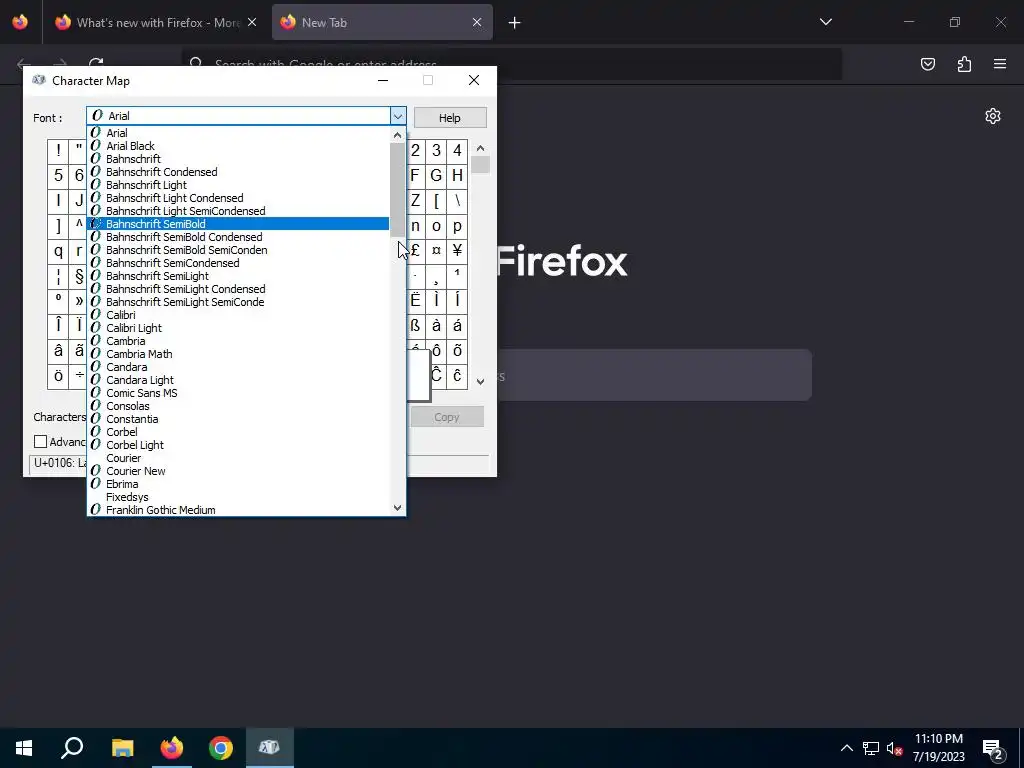Click the Copy button in Character Map
The image size is (1024, 768).
(x=447, y=417)
